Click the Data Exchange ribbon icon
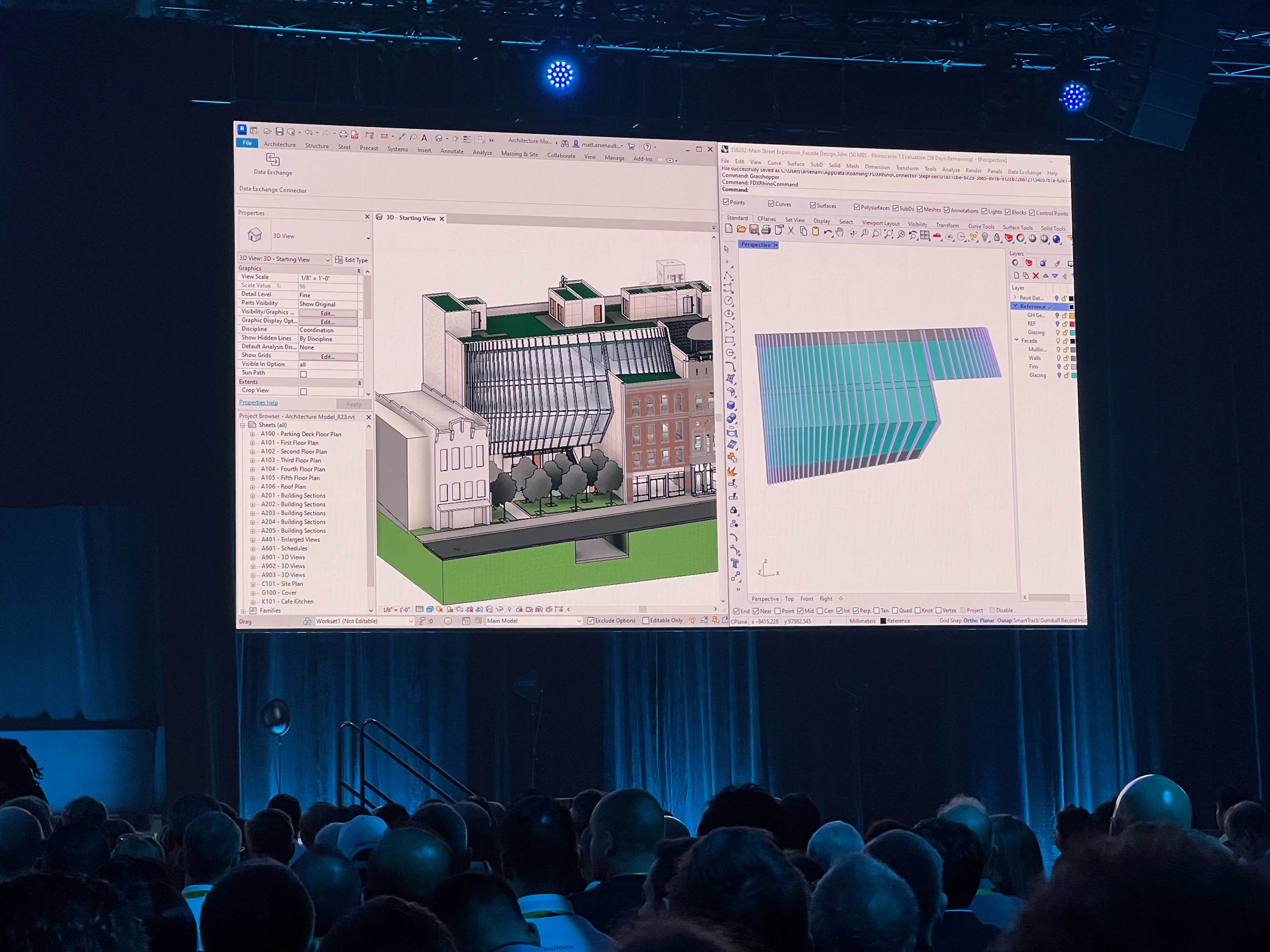1270x952 pixels. coord(273,159)
